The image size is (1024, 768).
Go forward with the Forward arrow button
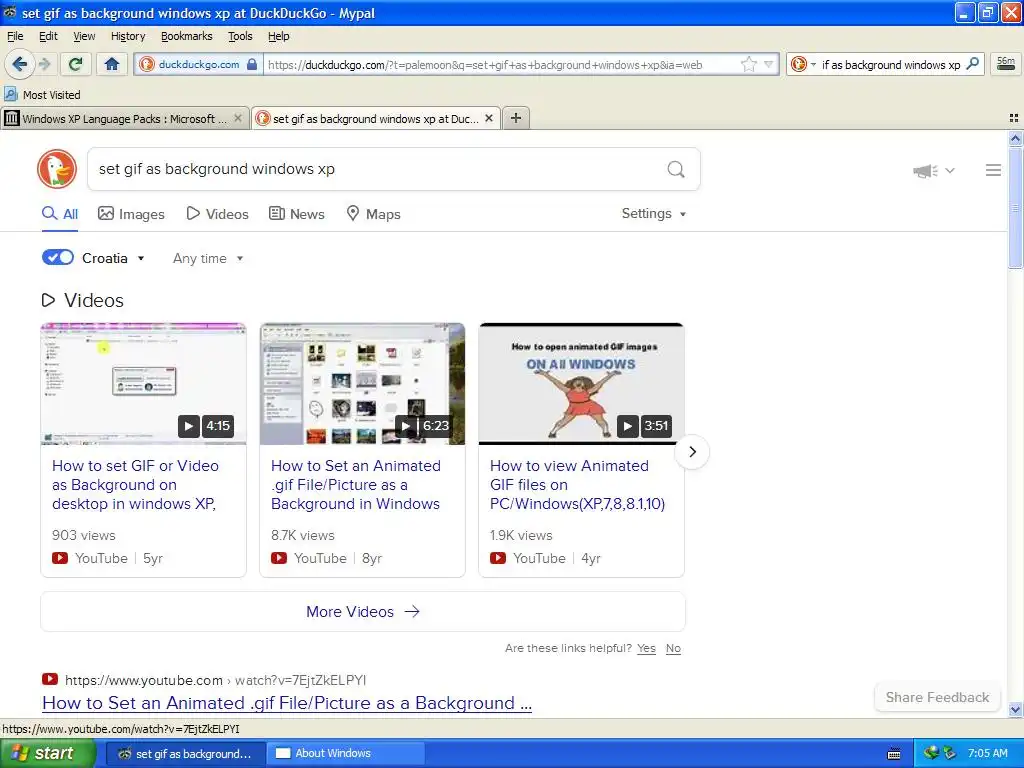[x=44, y=64]
